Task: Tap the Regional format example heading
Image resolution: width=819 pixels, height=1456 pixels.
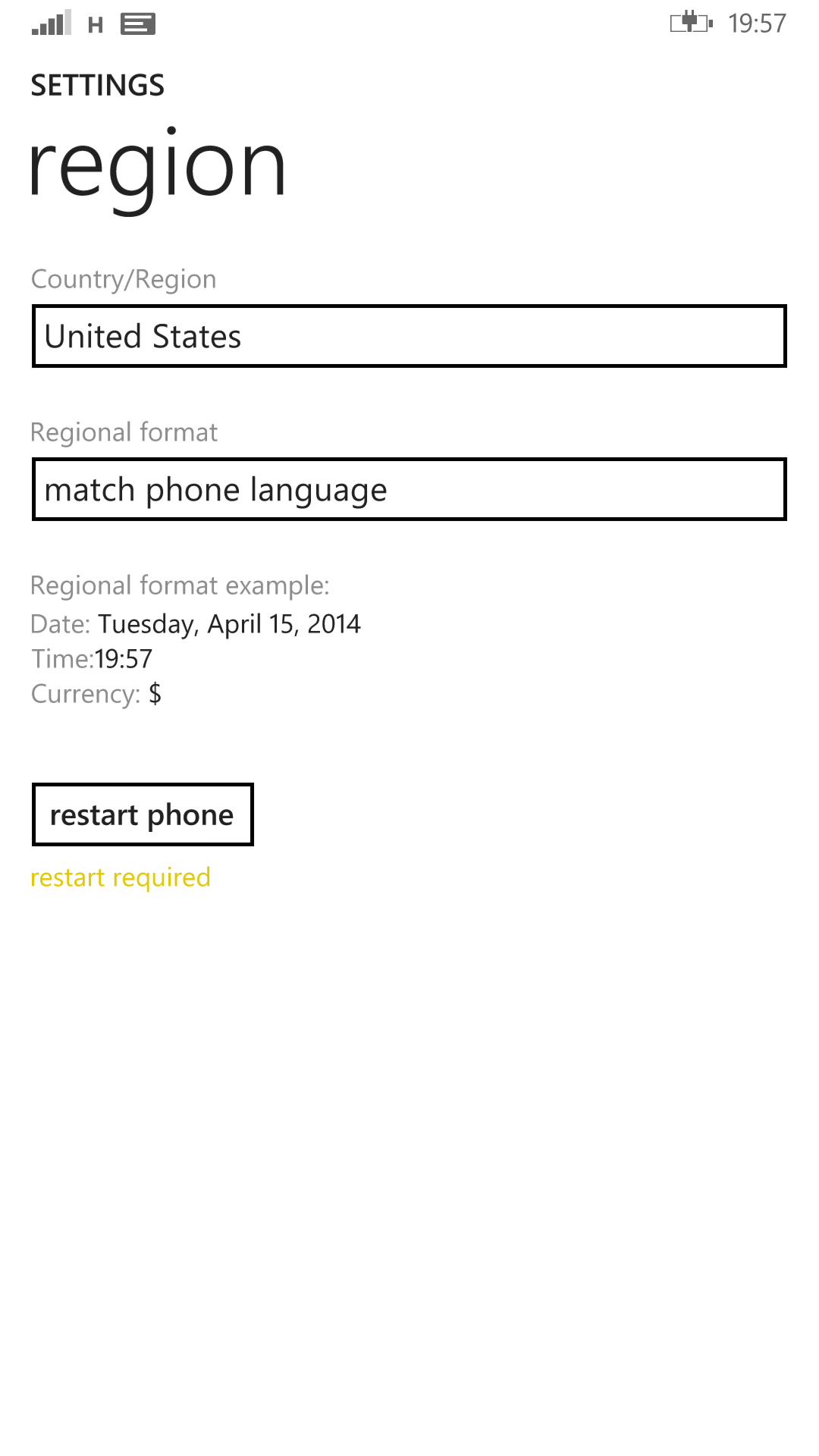Action: (x=180, y=585)
